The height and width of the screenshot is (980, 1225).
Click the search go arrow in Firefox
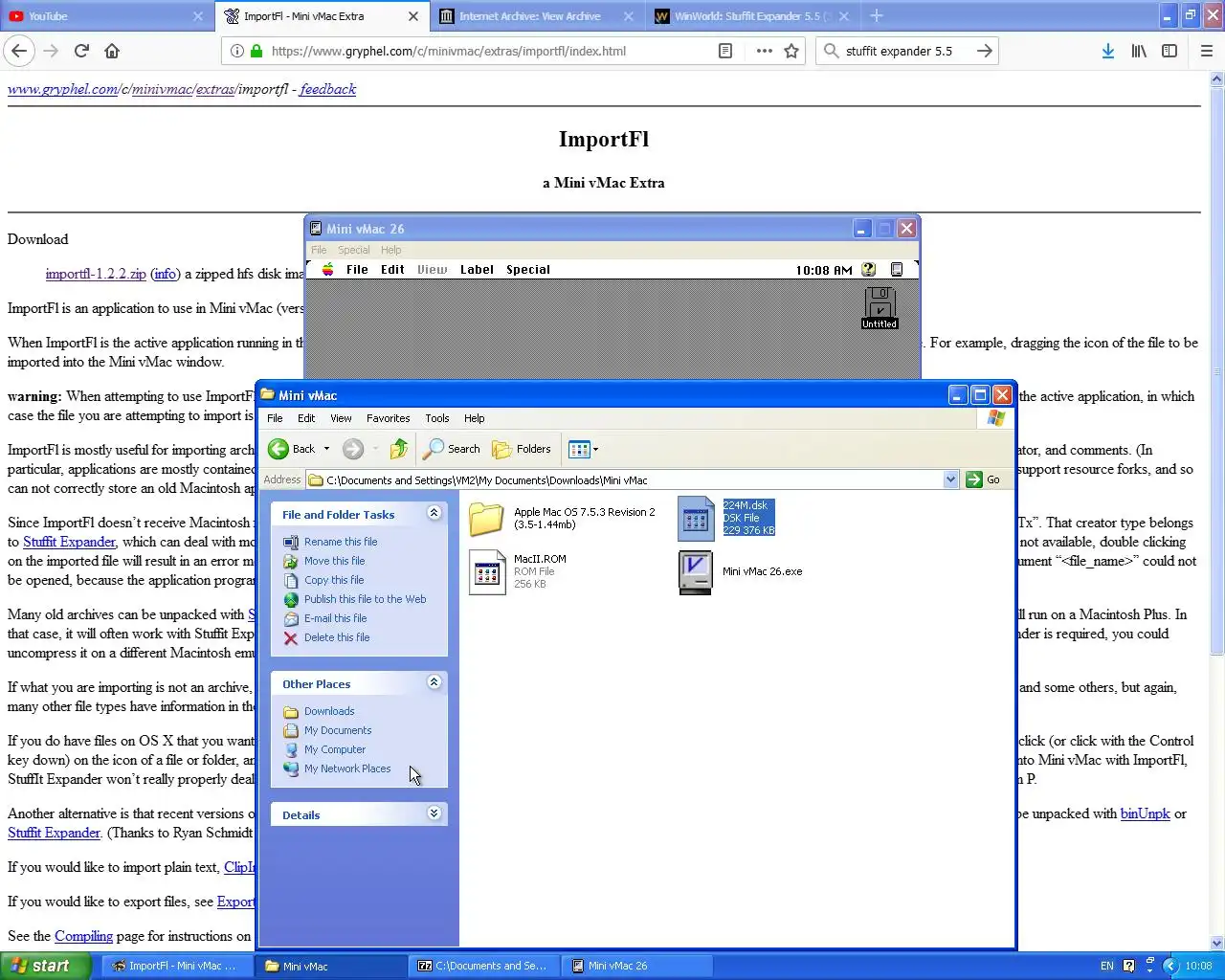tap(984, 51)
